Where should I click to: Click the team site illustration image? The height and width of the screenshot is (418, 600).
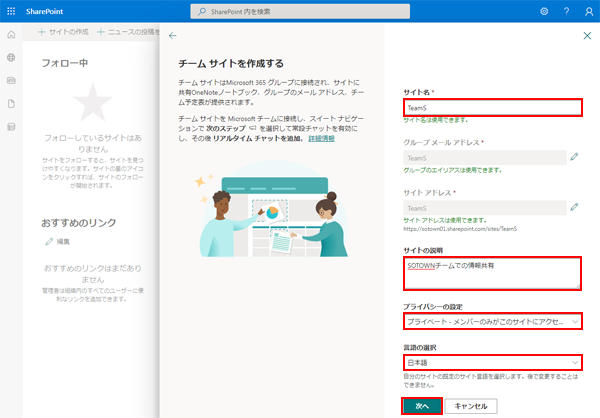[272, 209]
